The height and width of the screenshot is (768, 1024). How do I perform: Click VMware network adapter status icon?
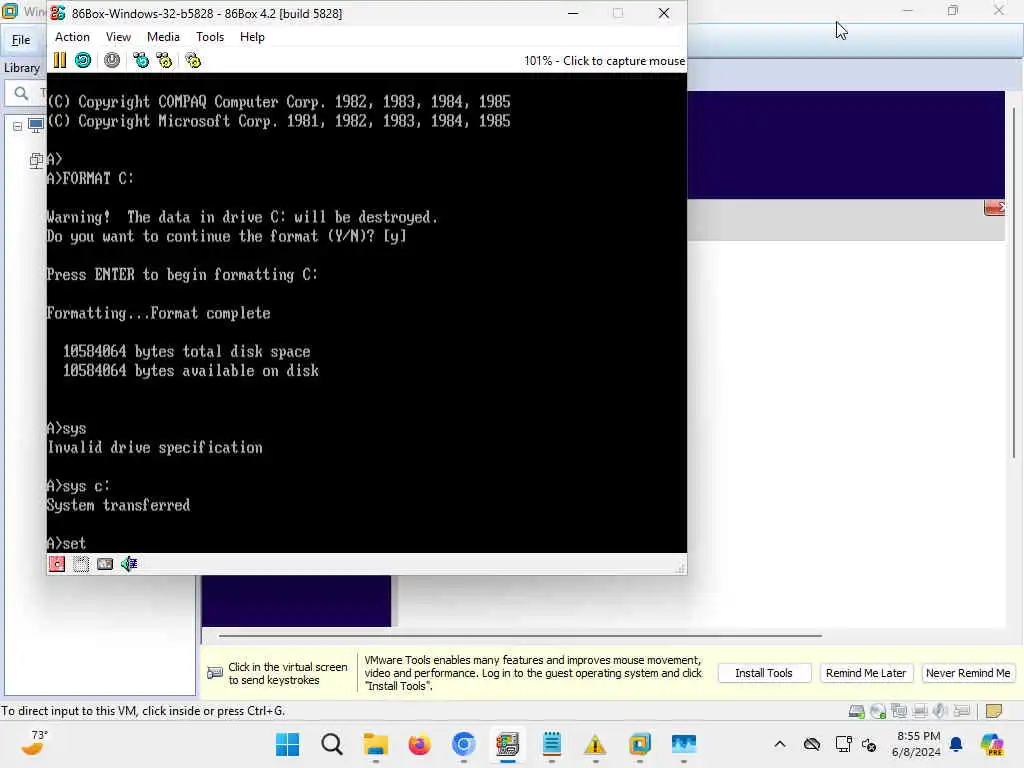point(899,711)
